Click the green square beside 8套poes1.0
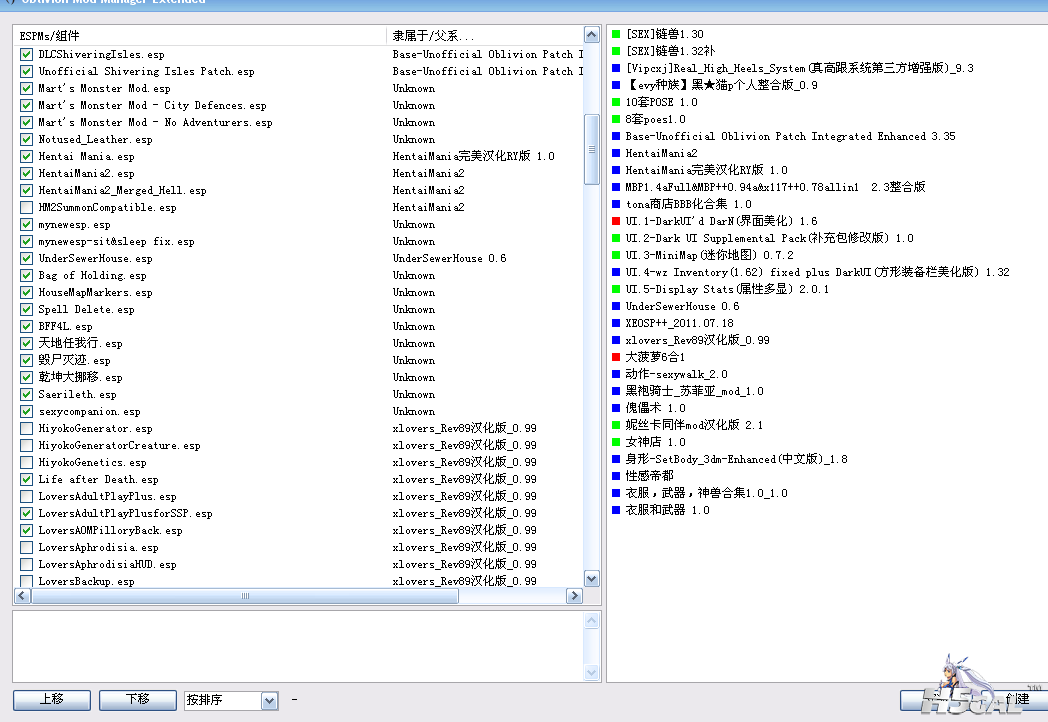The image size is (1048, 722). click(616, 119)
